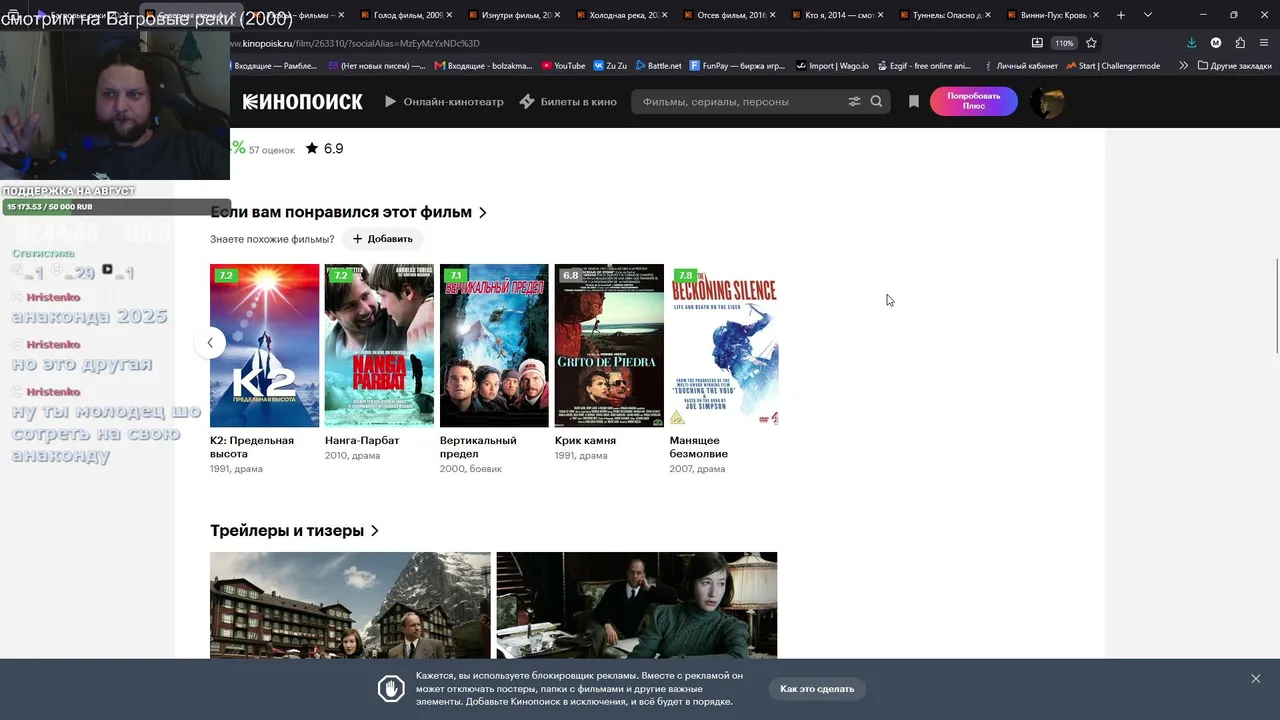Open the Battle.net bookmark
This screenshot has height=720, width=1280.
[657, 66]
